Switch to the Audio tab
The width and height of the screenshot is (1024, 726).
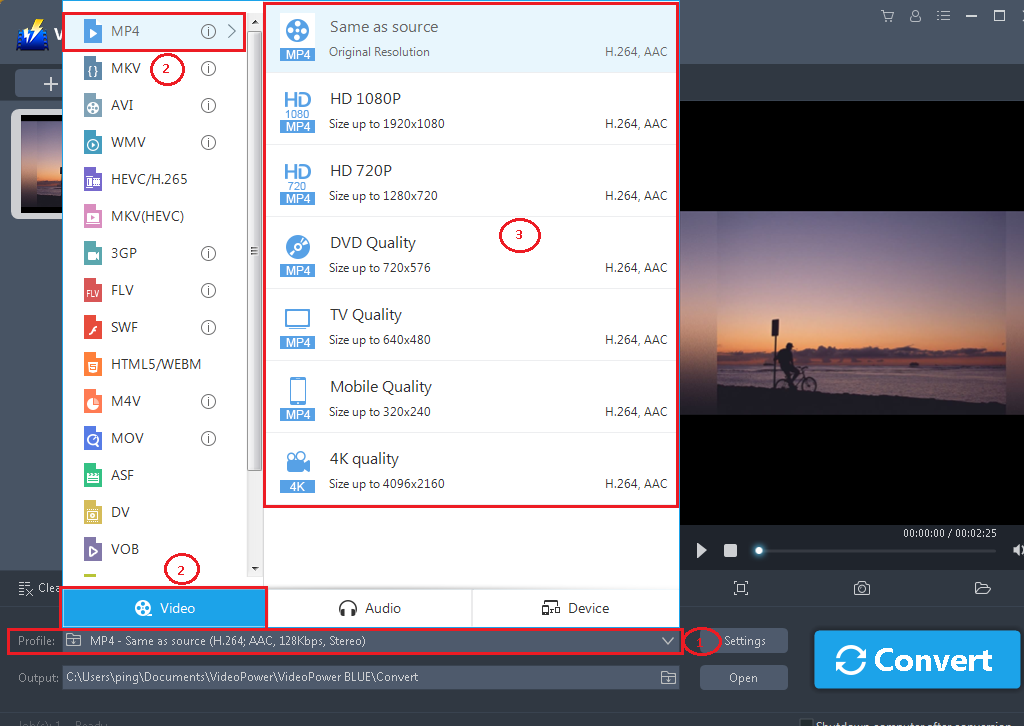(370, 607)
